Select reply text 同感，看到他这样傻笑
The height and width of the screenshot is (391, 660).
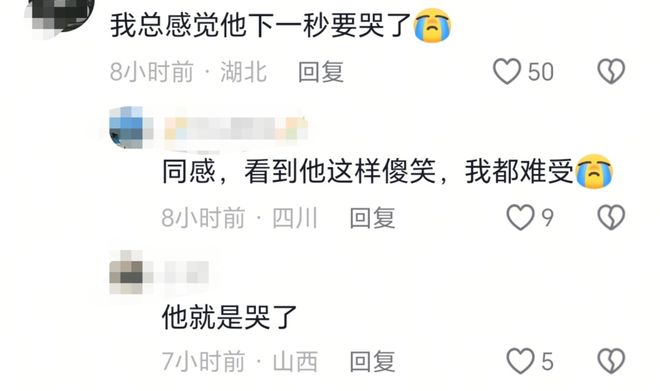click(x=299, y=172)
